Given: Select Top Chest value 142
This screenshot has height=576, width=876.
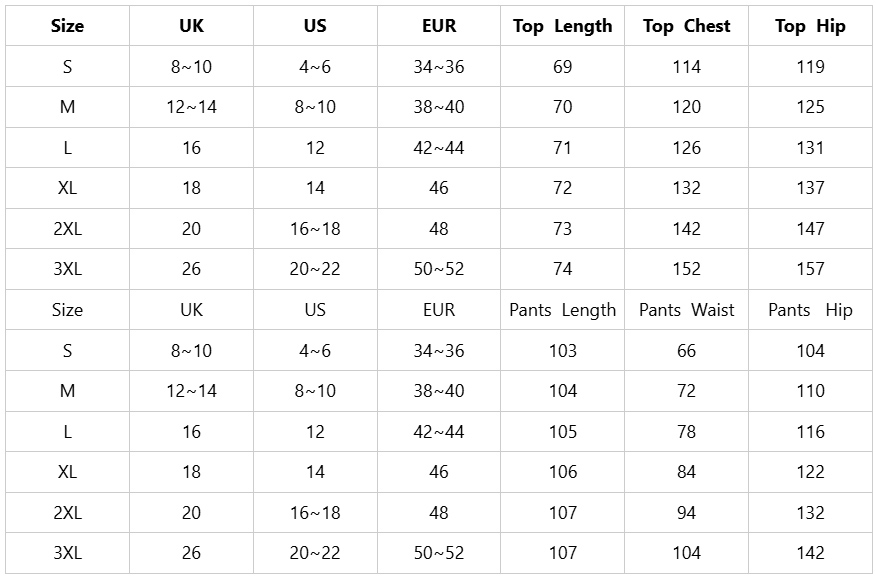Looking at the screenshot, I should 686,229.
